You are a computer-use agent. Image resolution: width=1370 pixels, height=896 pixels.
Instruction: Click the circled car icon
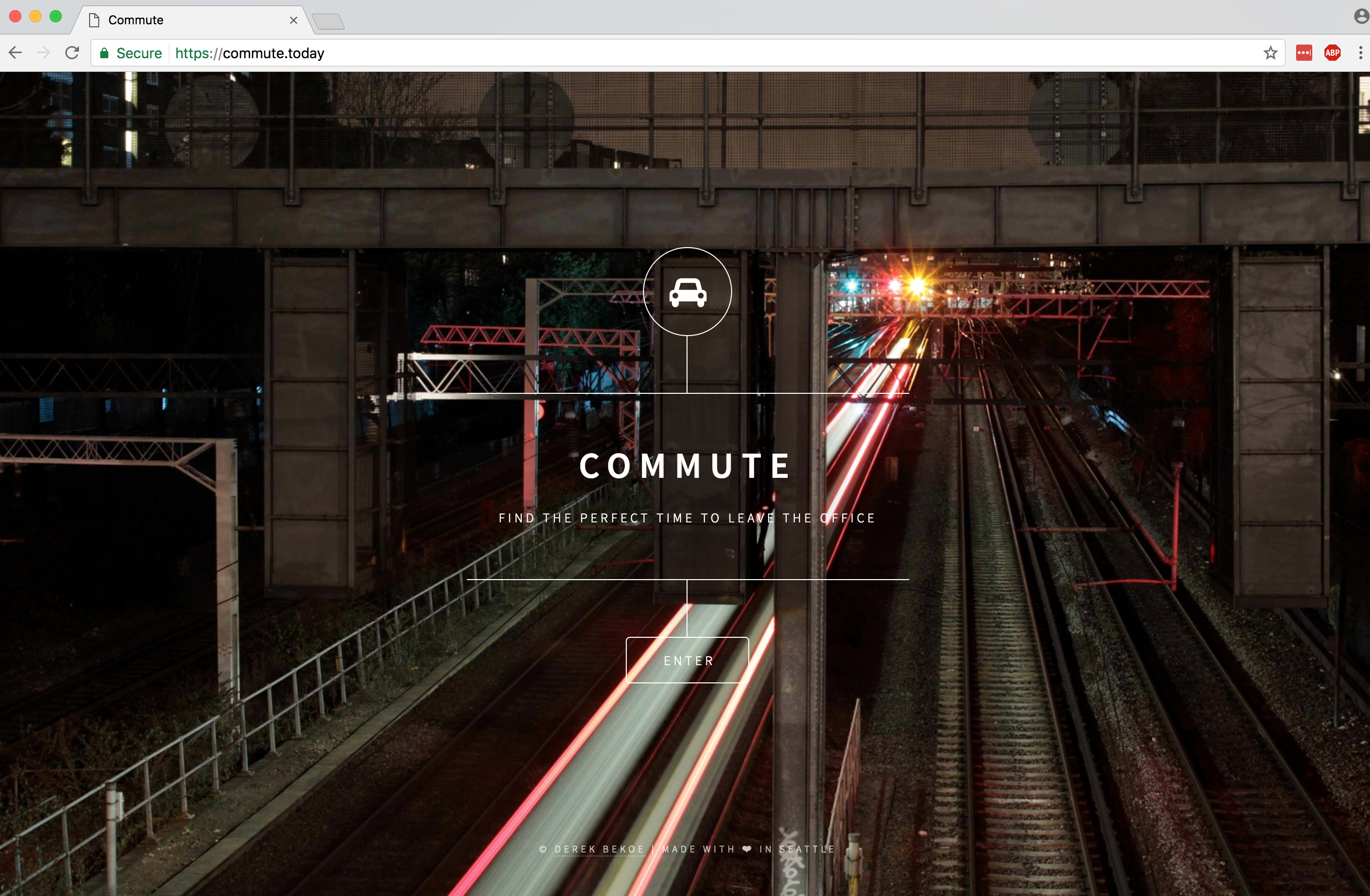pyautogui.click(x=688, y=292)
